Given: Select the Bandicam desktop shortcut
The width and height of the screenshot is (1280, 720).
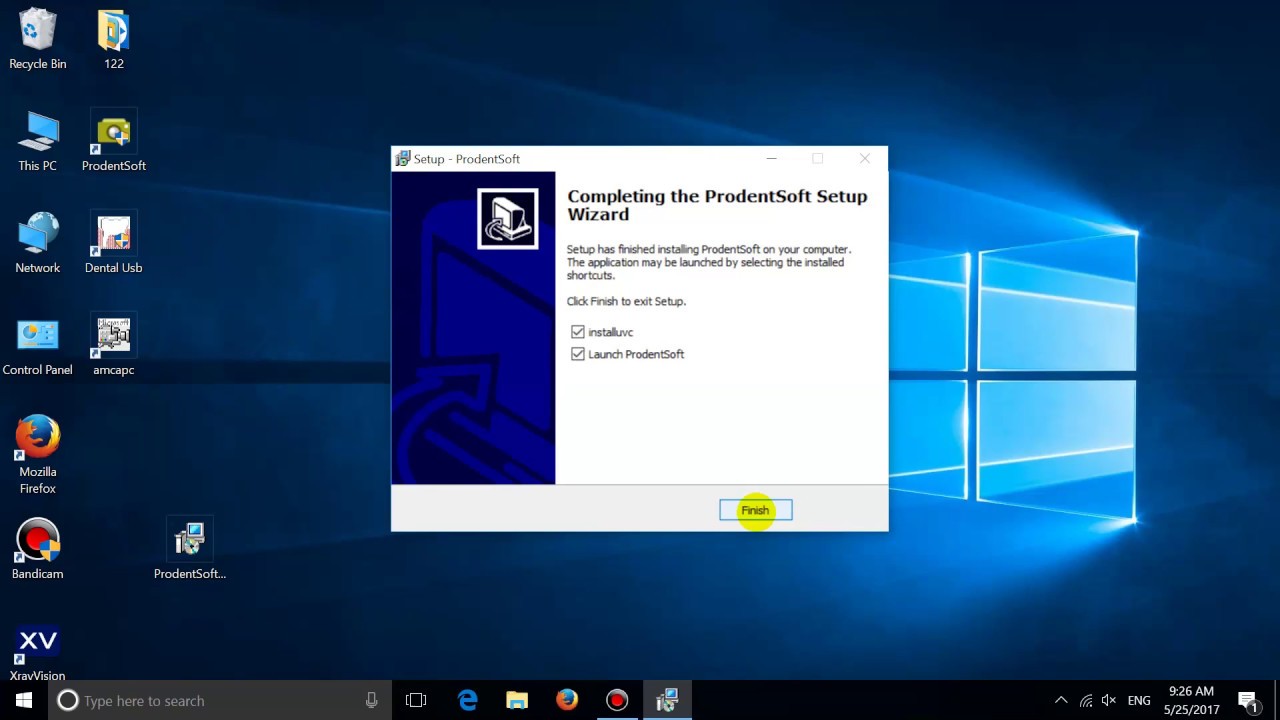Looking at the screenshot, I should click(x=38, y=550).
